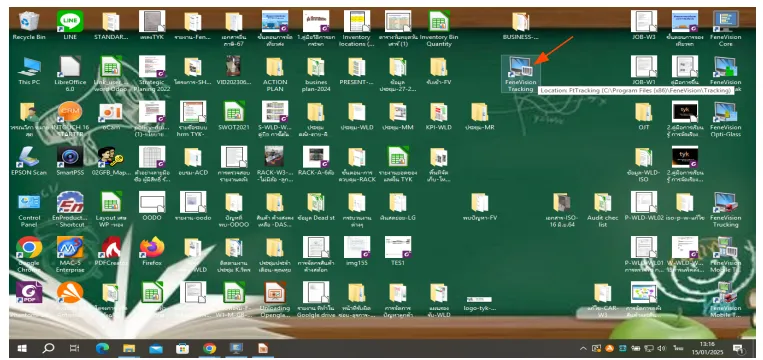Switch to Chrome in the taskbar
The height and width of the screenshot is (360, 763).
[x=209, y=348]
